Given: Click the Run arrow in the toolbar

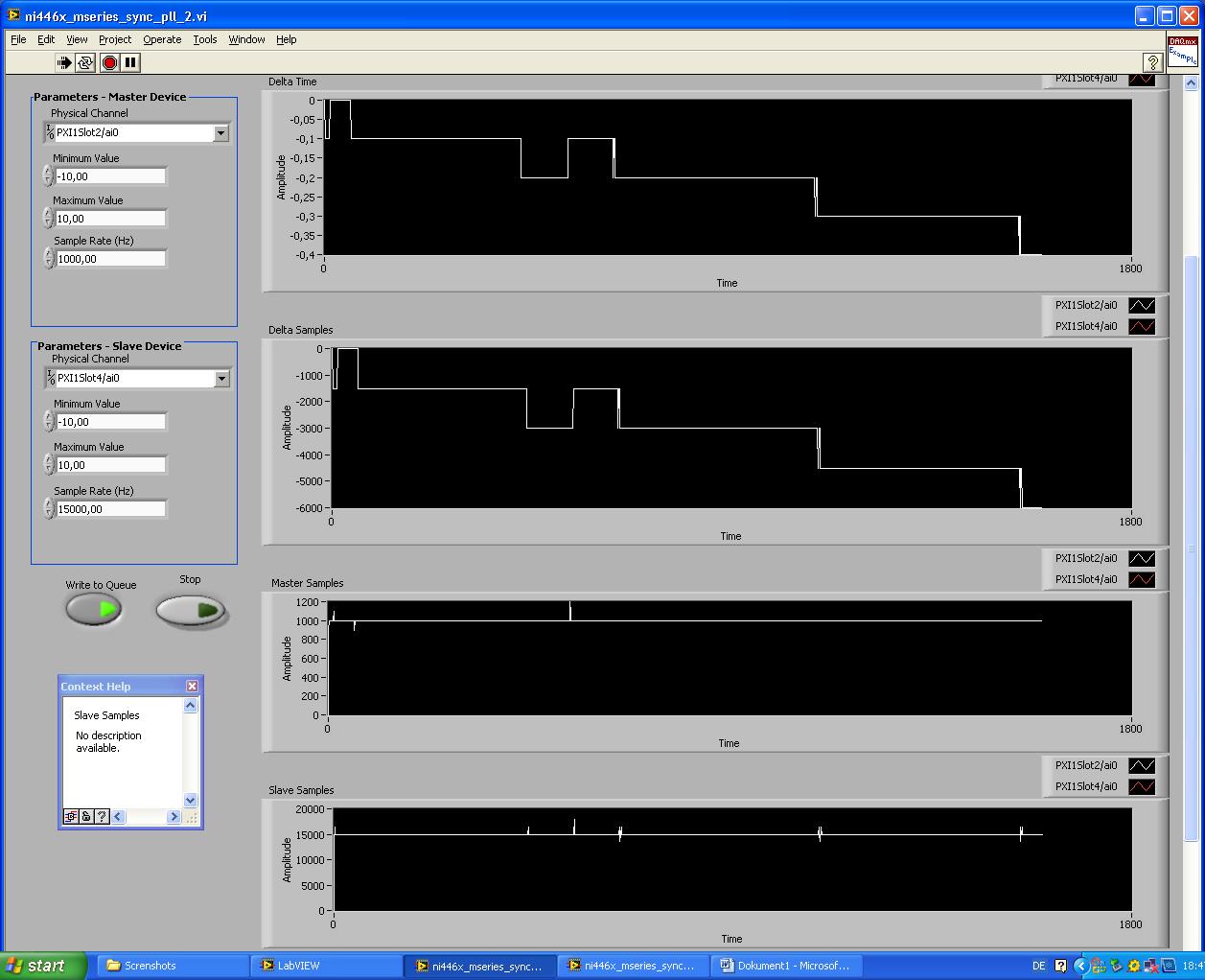Looking at the screenshot, I should click(64, 62).
